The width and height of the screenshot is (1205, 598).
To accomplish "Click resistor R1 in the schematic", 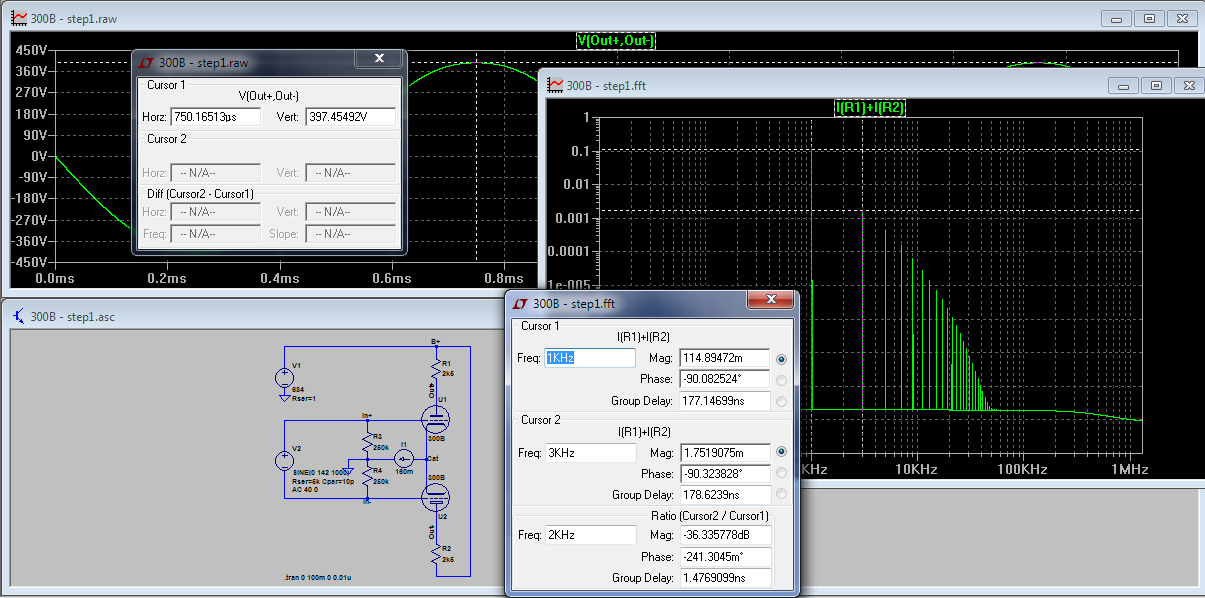I will pos(435,368).
